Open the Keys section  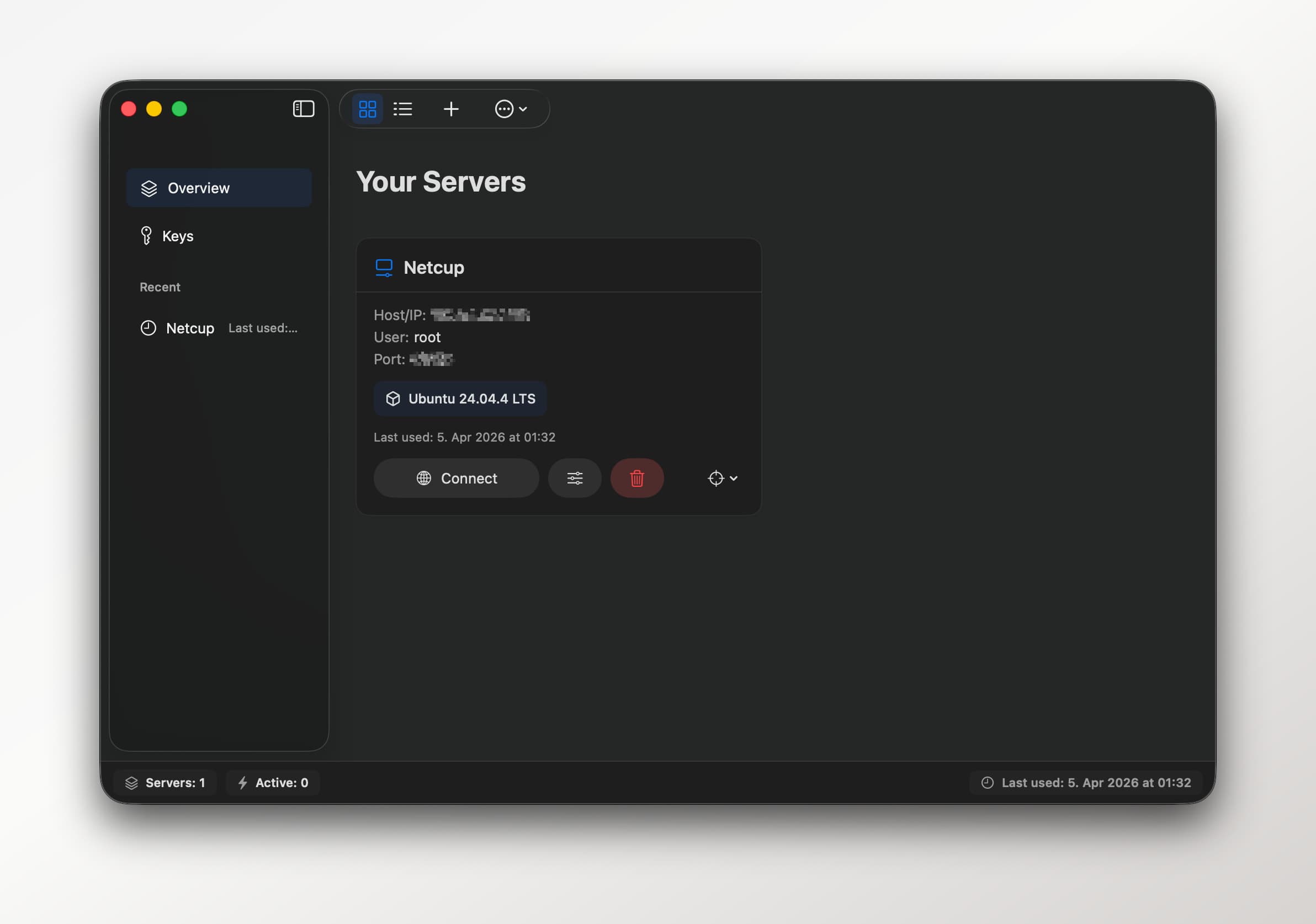pyautogui.click(x=178, y=236)
